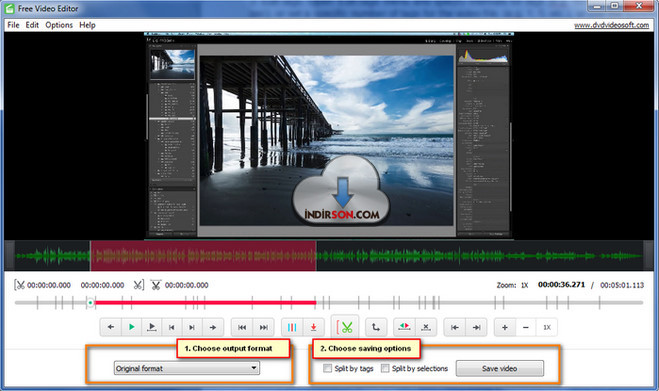Click the selection end scissors bracket icon
The width and height of the screenshot is (659, 391).
click(139, 285)
